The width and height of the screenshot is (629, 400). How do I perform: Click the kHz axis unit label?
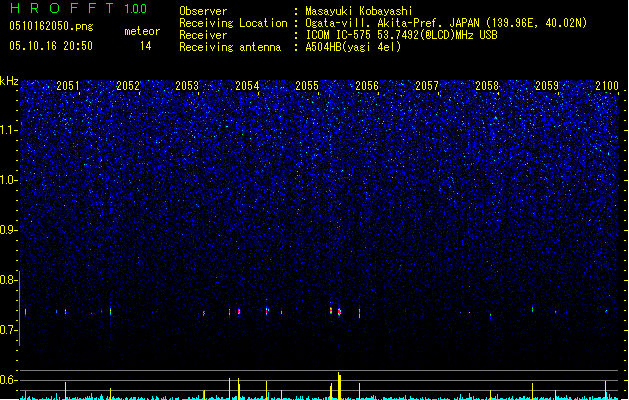pos(9,81)
